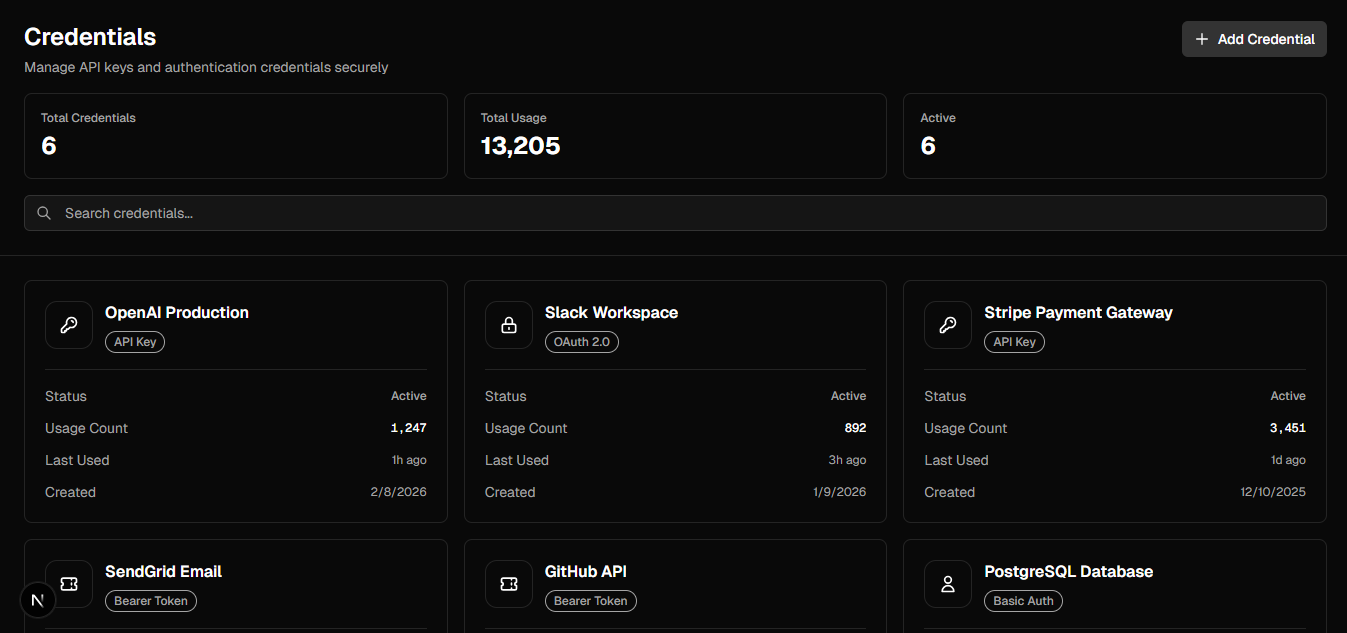
Task: Click the Manage API keys subtitle text
Action: [206, 68]
